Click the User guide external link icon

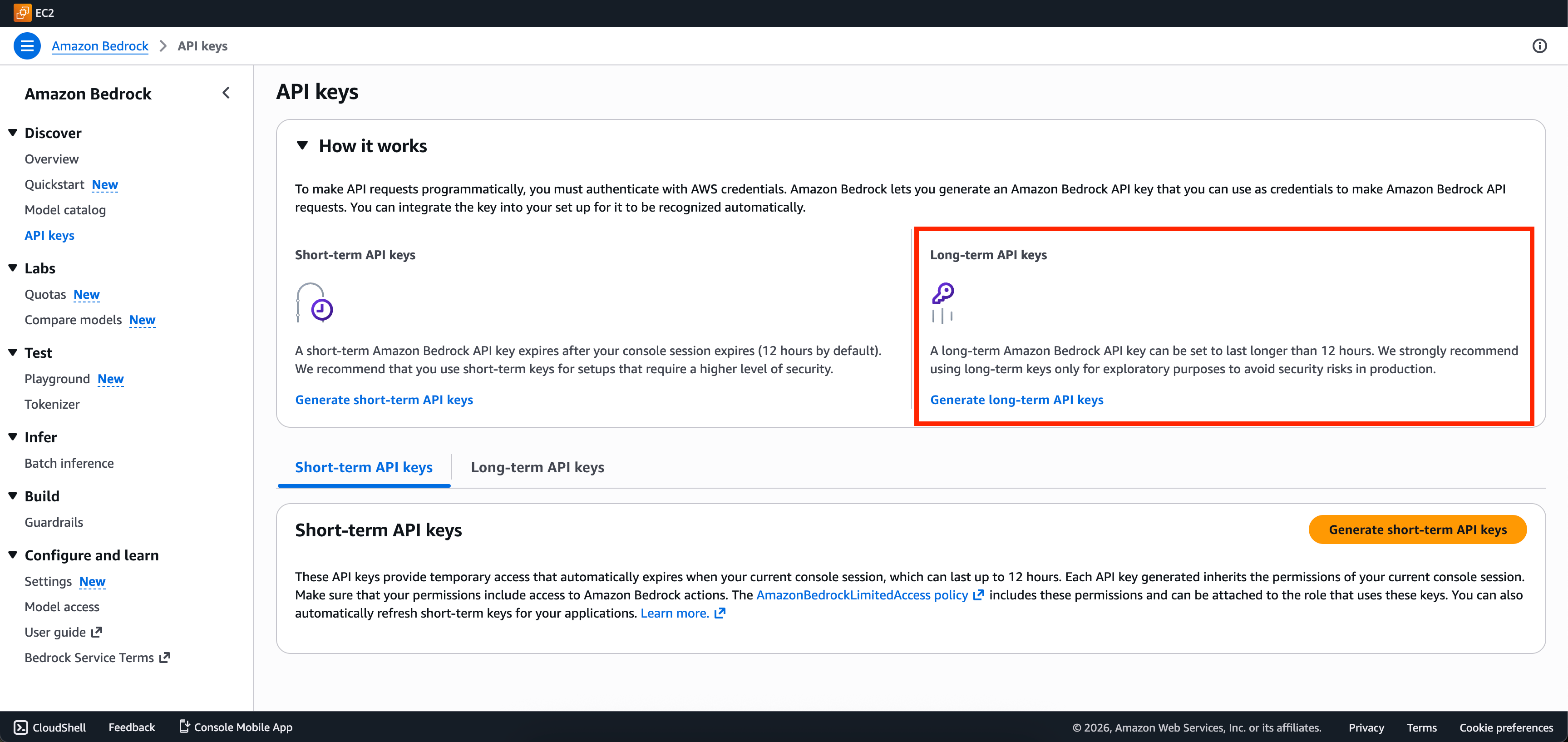click(97, 632)
